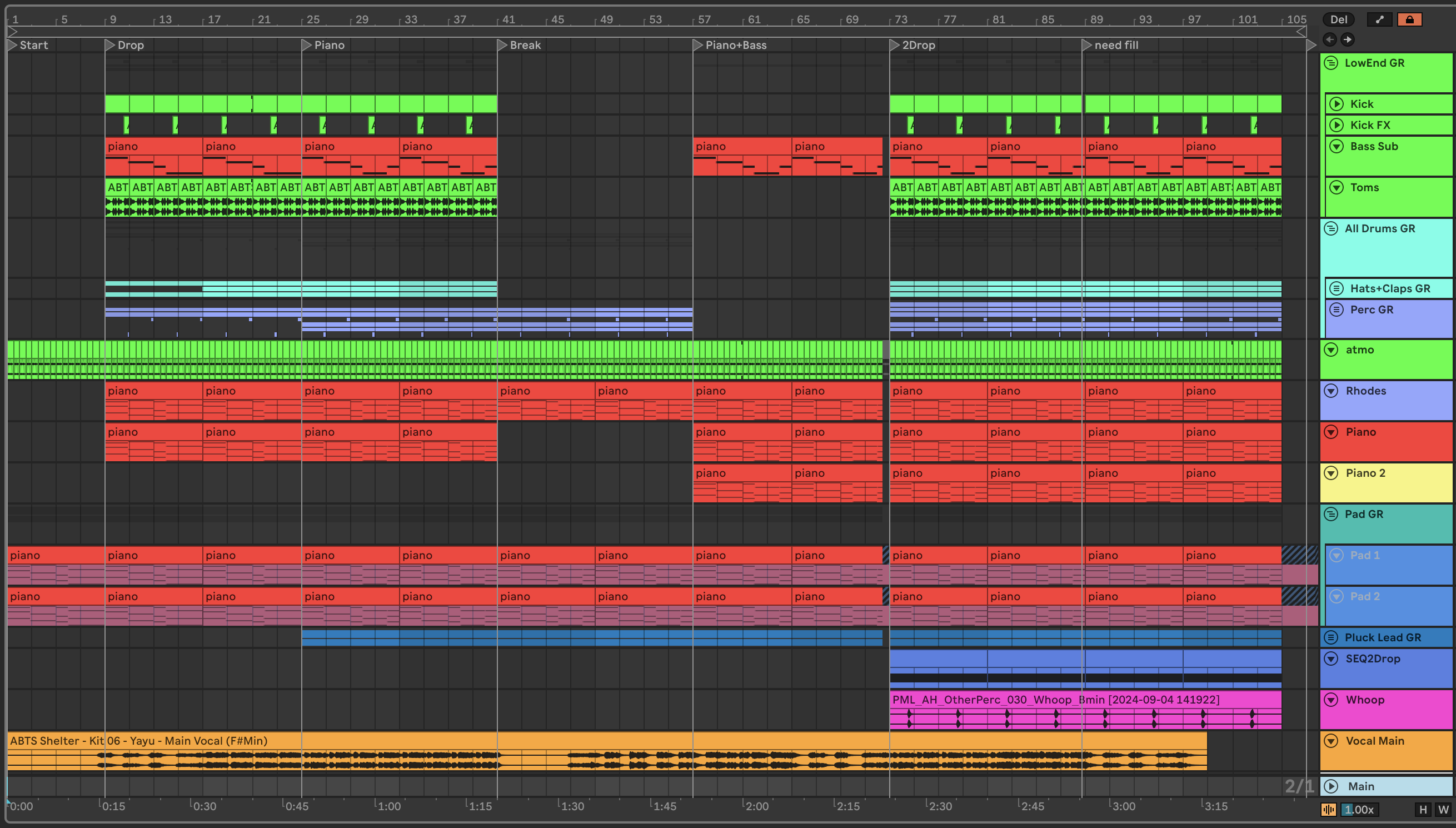The height and width of the screenshot is (828, 1456).
Task: Jump to the previous locator arrow
Action: tap(1329, 39)
